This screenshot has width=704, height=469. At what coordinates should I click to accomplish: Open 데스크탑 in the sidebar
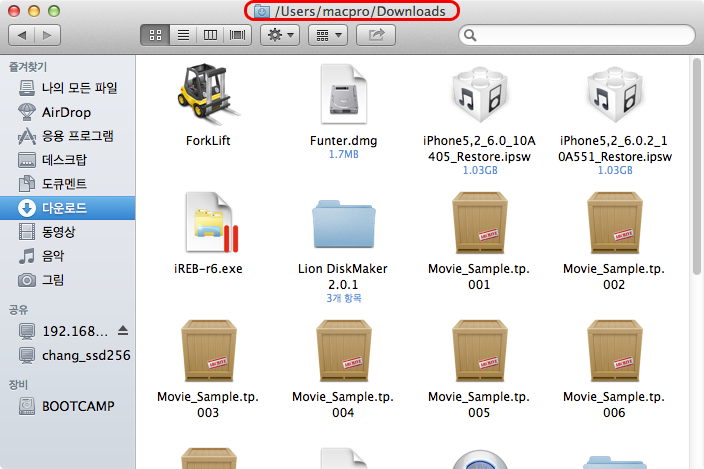(67, 160)
